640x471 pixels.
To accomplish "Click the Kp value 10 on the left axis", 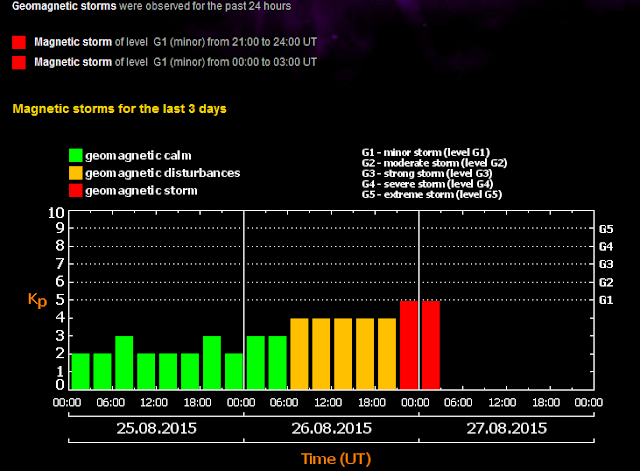I will [x=56, y=213].
